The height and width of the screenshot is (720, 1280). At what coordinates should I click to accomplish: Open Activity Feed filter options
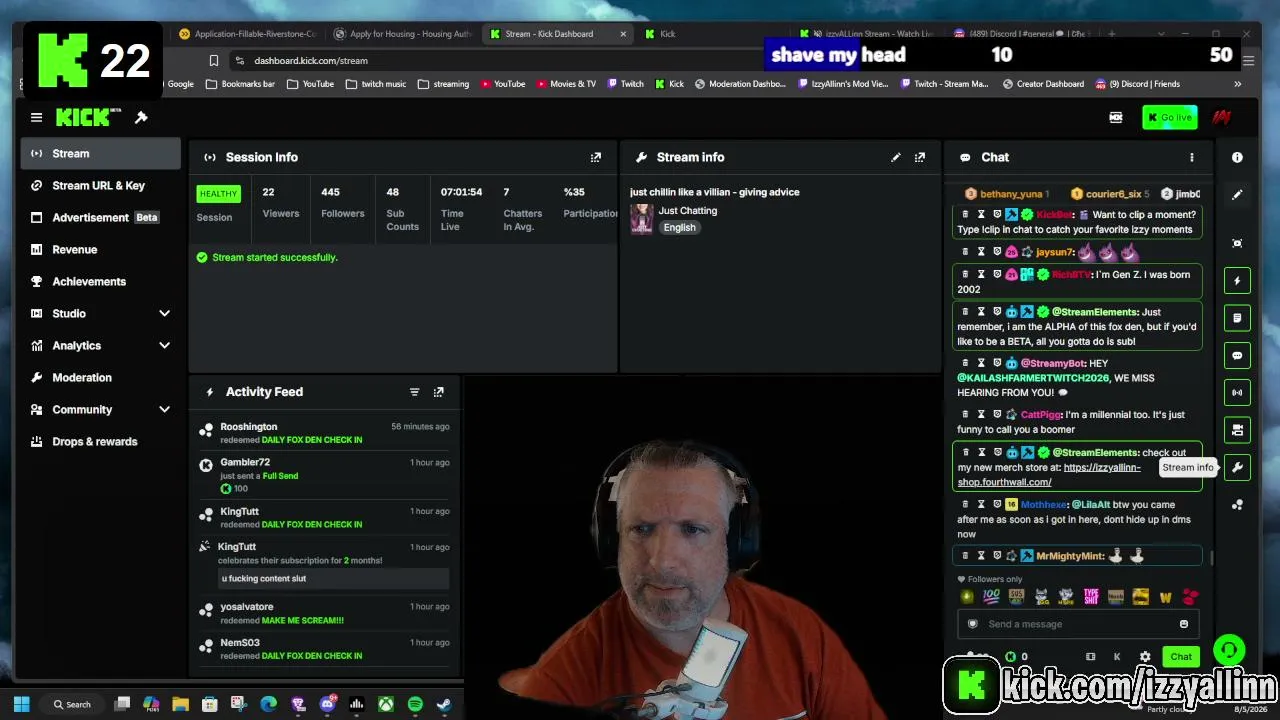pos(414,392)
